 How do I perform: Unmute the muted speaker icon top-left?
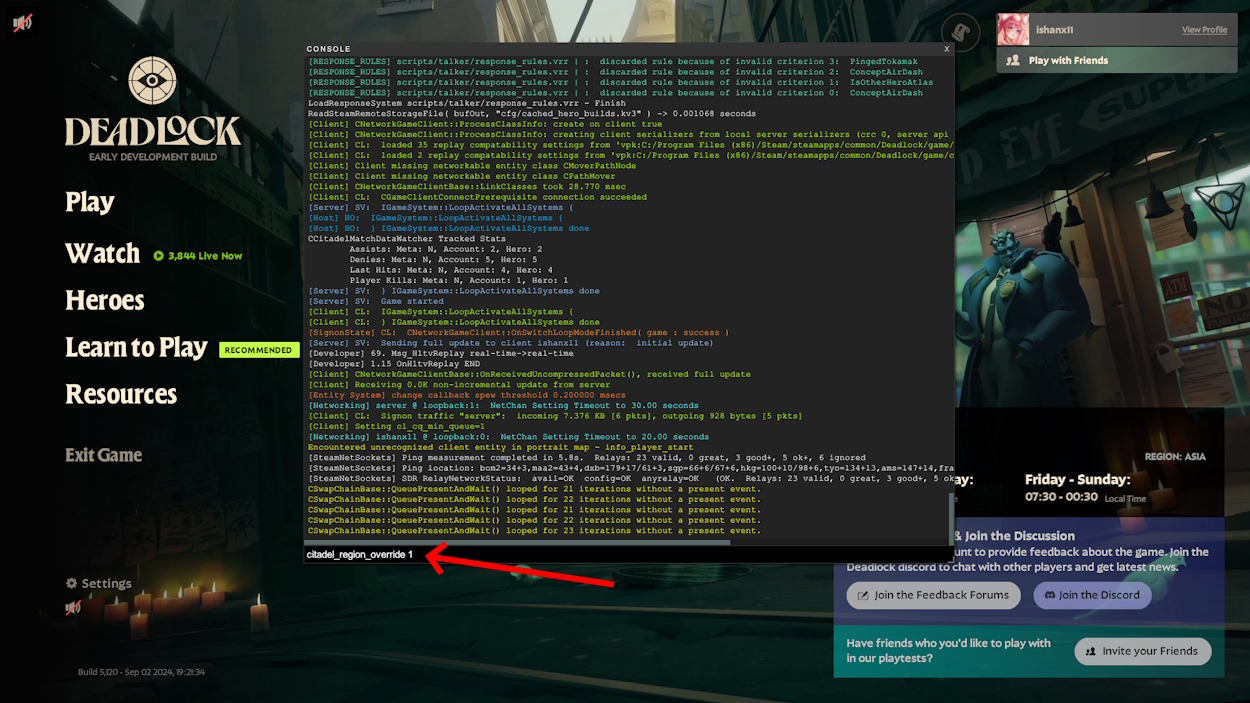pos(23,22)
